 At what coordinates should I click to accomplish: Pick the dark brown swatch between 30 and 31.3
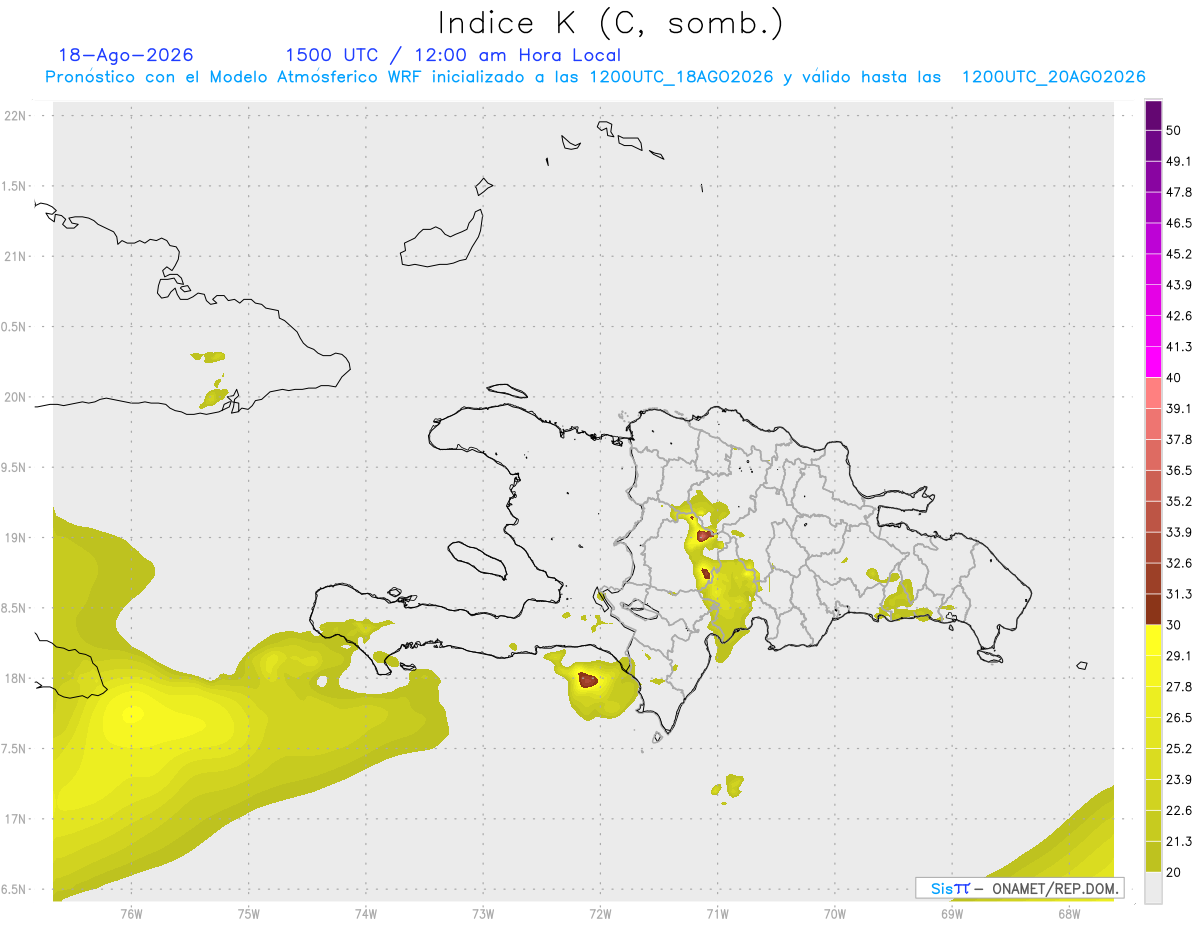[x=1153, y=609]
